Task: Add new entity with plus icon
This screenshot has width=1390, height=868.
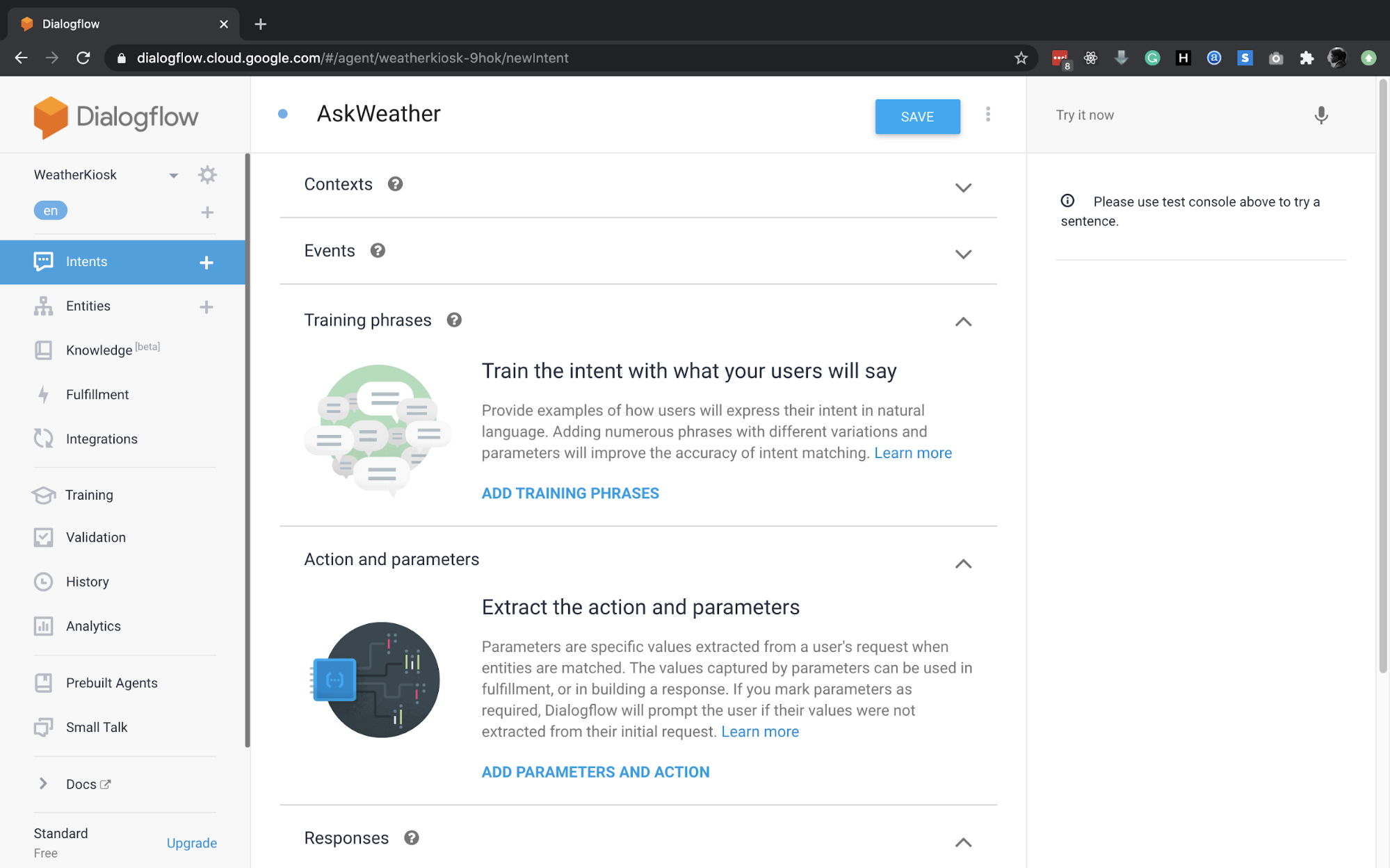Action: pyautogui.click(x=207, y=306)
